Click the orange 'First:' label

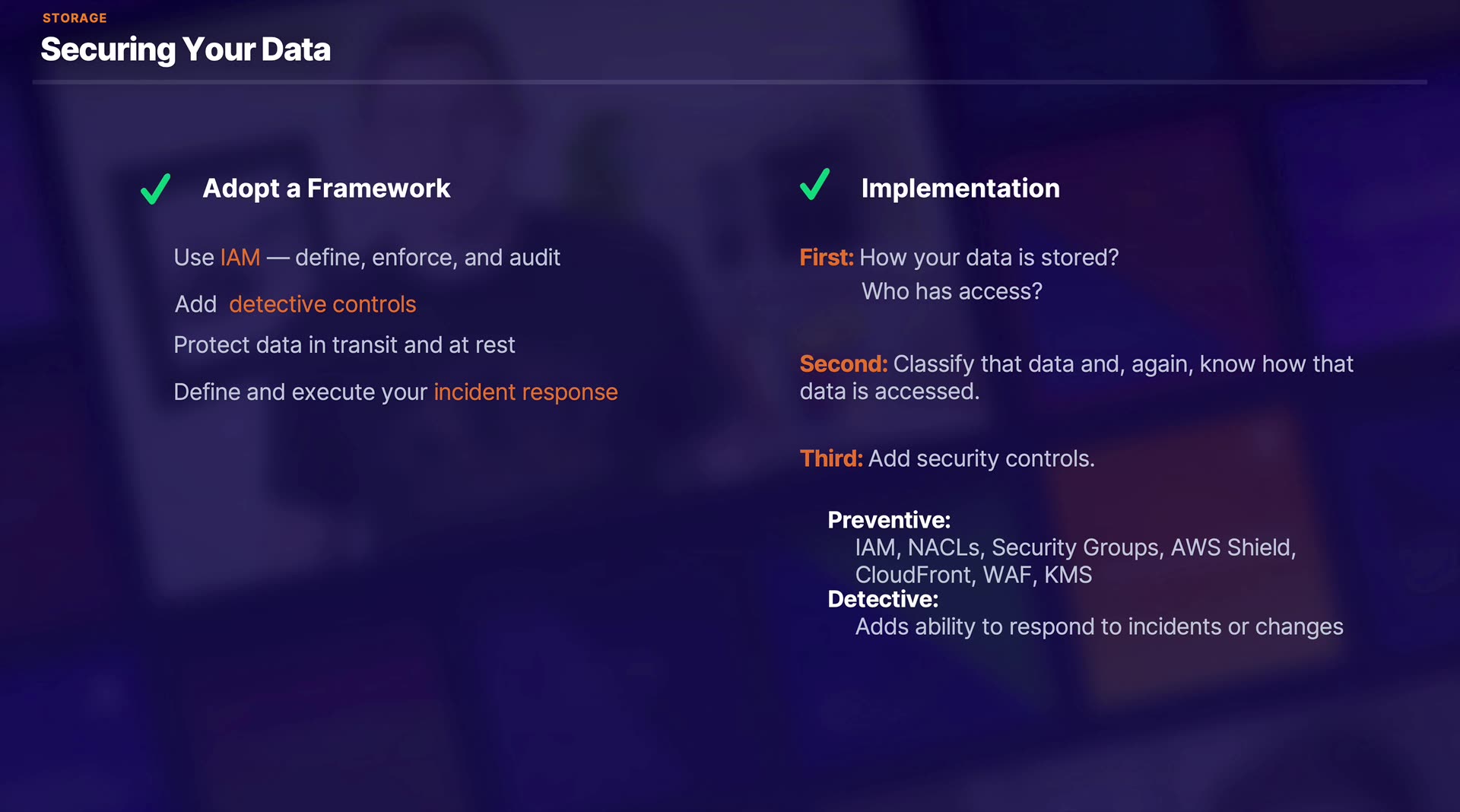point(826,258)
